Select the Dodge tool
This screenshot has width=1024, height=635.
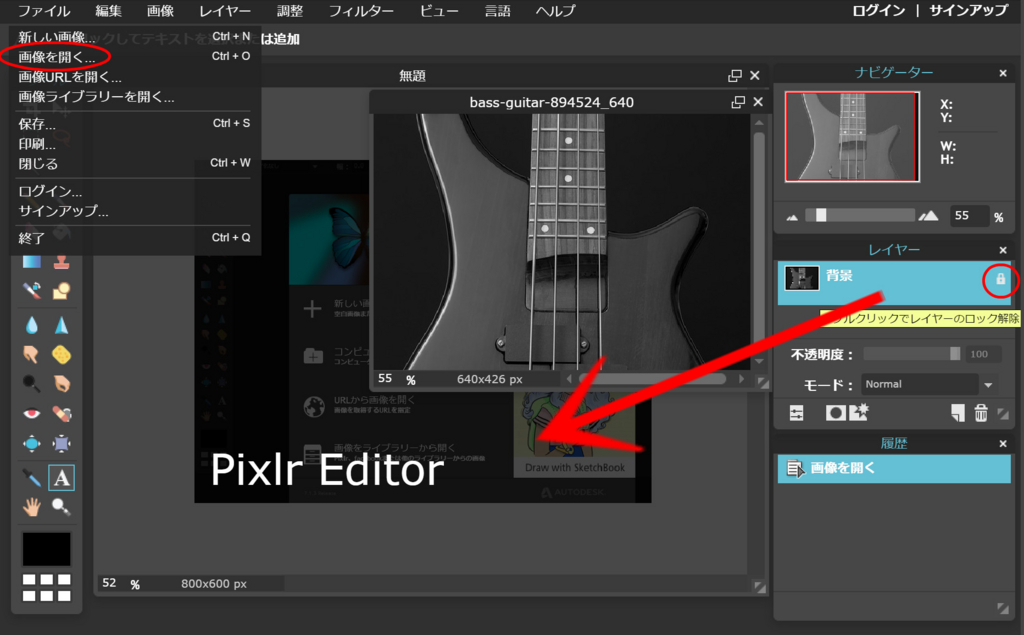point(31,383)
